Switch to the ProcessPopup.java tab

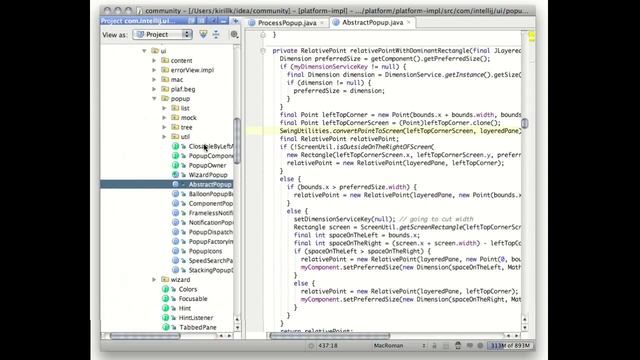tap(287, 23)
